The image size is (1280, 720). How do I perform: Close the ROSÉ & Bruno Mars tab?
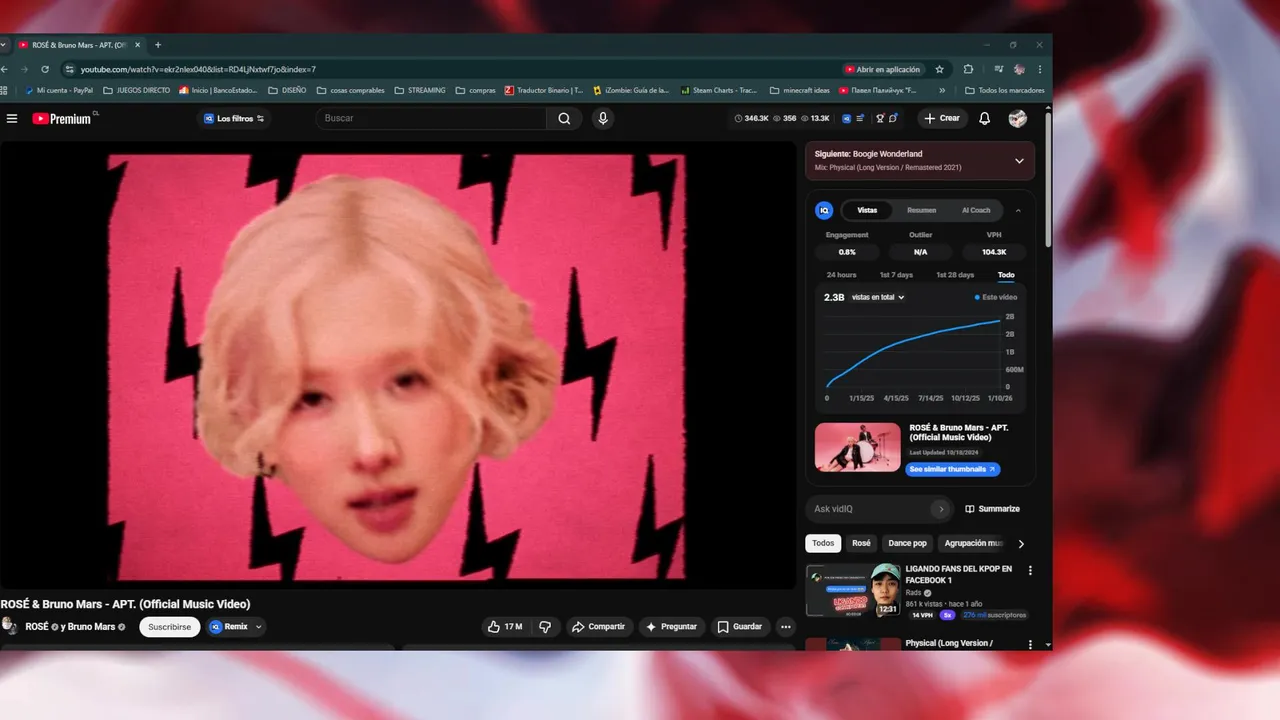click(137, 45)
